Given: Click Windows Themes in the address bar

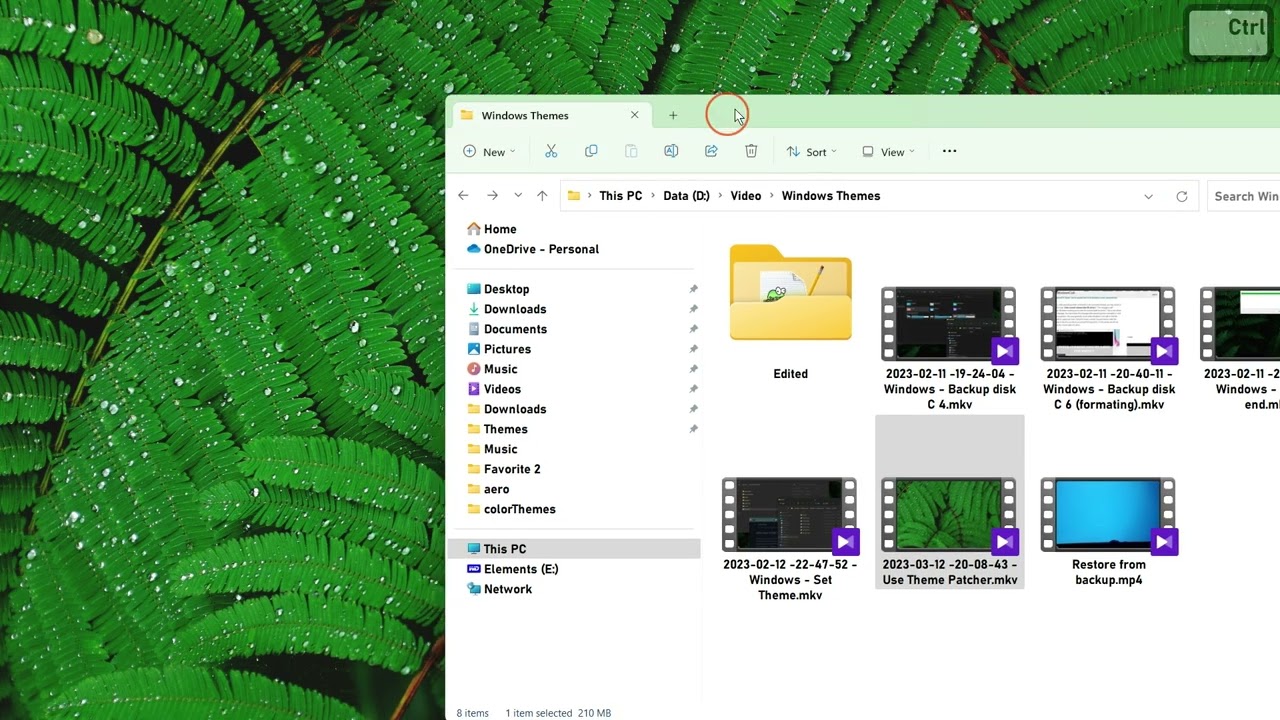Looking at the screenshot, I should click(x=831, y=196).
